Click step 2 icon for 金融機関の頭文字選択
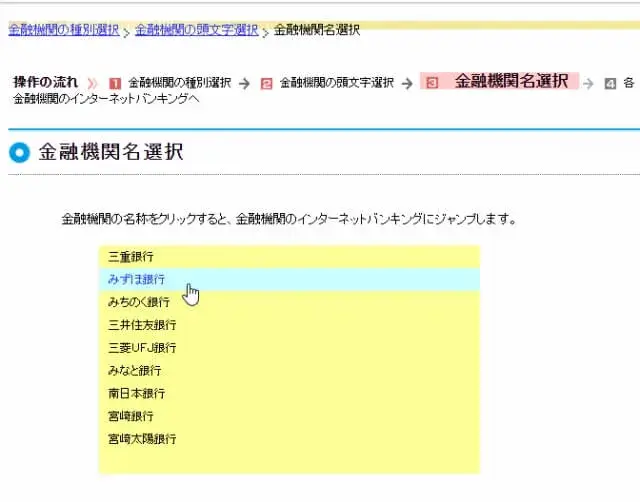The image size is (640, 502). coord(266,83)
